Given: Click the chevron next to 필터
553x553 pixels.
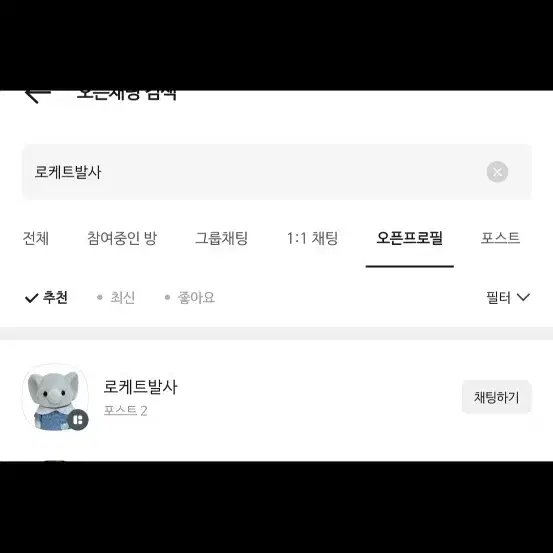Looking at the screenshot, I should (523, 298).
